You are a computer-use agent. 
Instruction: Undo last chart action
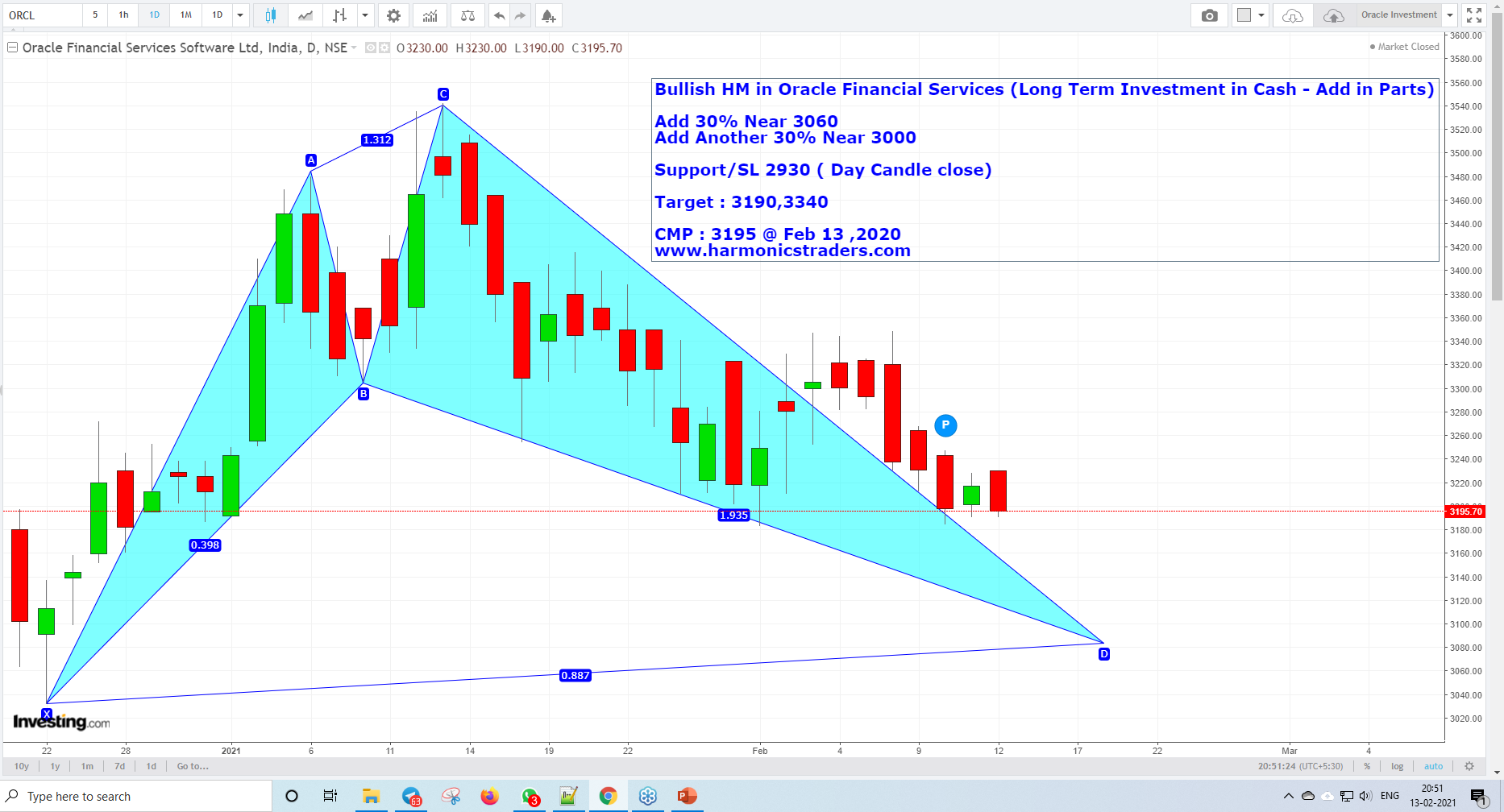[x=500, y=15]
